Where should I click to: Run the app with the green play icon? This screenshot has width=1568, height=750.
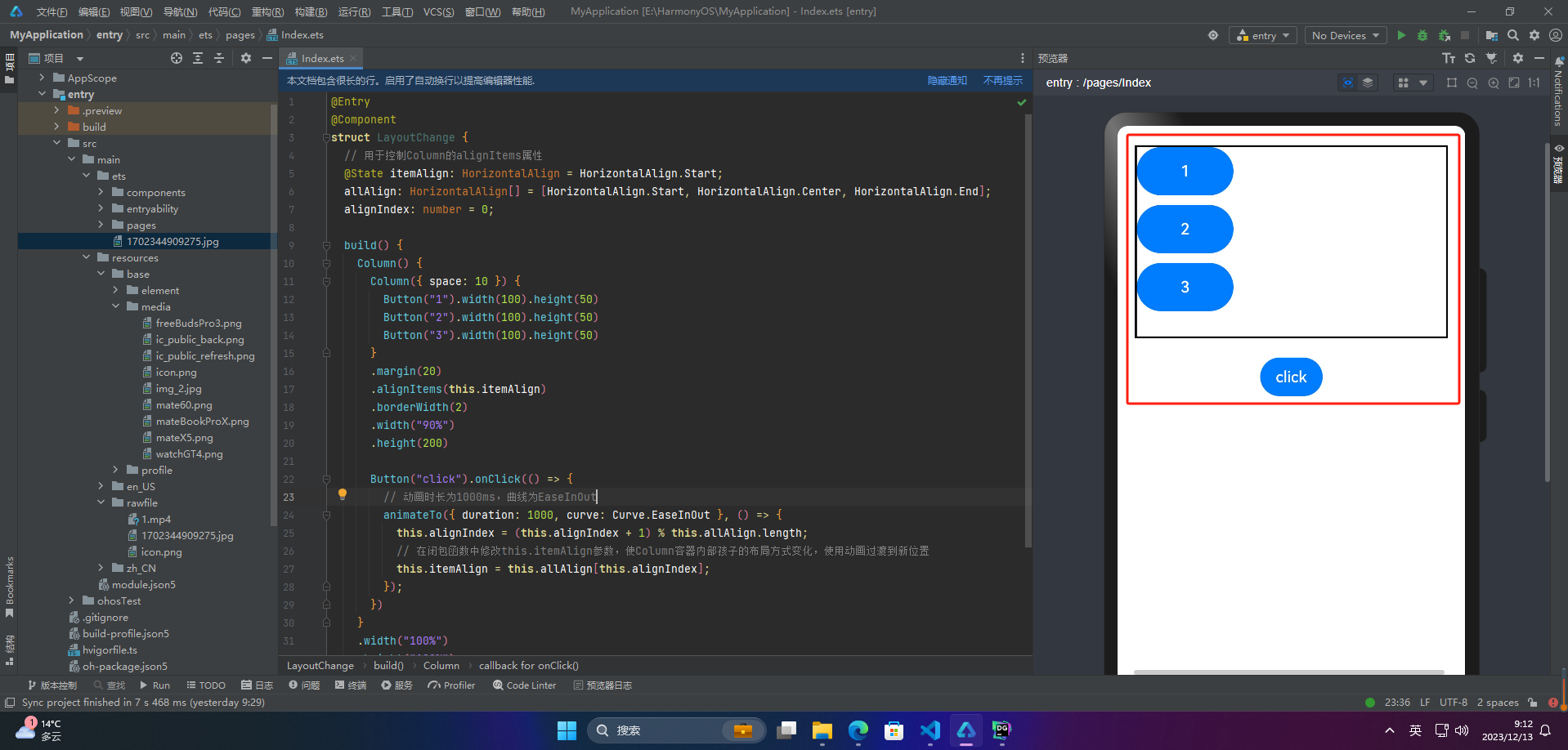pos(1401,35)
